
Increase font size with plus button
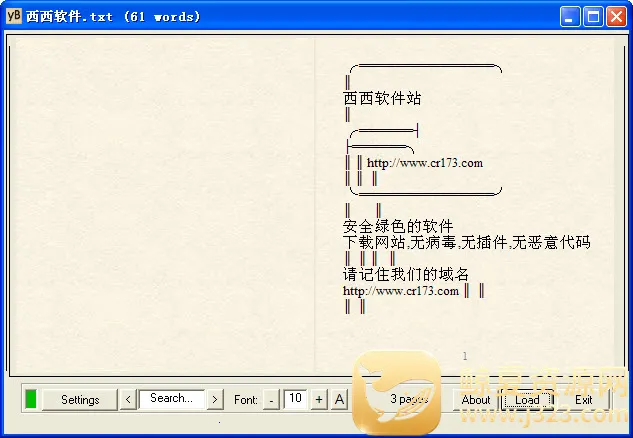point(319,399)
